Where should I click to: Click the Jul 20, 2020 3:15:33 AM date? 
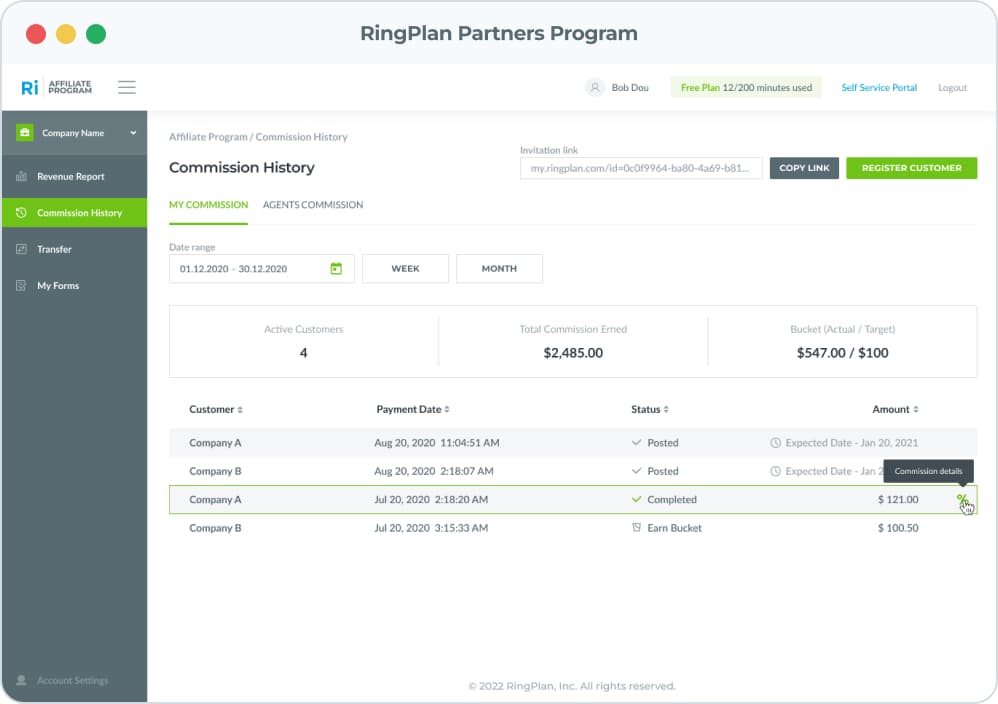(432, 528)
